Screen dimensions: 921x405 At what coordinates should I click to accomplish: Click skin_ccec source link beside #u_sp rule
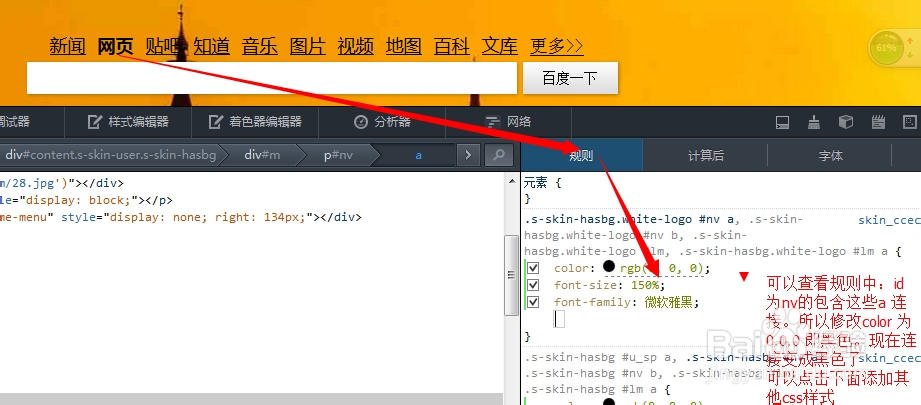889,358
